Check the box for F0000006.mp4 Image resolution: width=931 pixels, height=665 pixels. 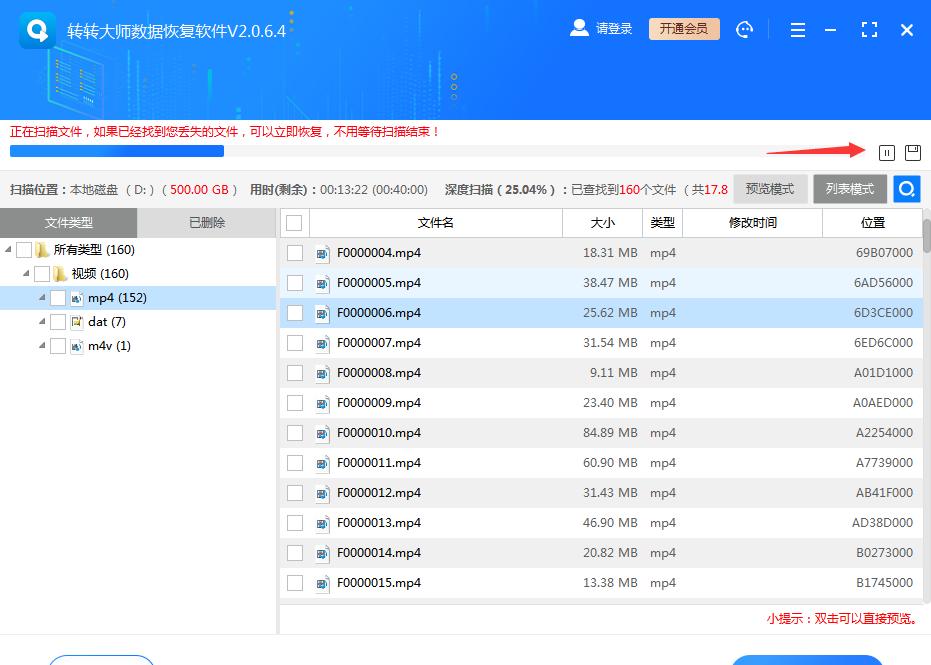[x=295, y=313]
